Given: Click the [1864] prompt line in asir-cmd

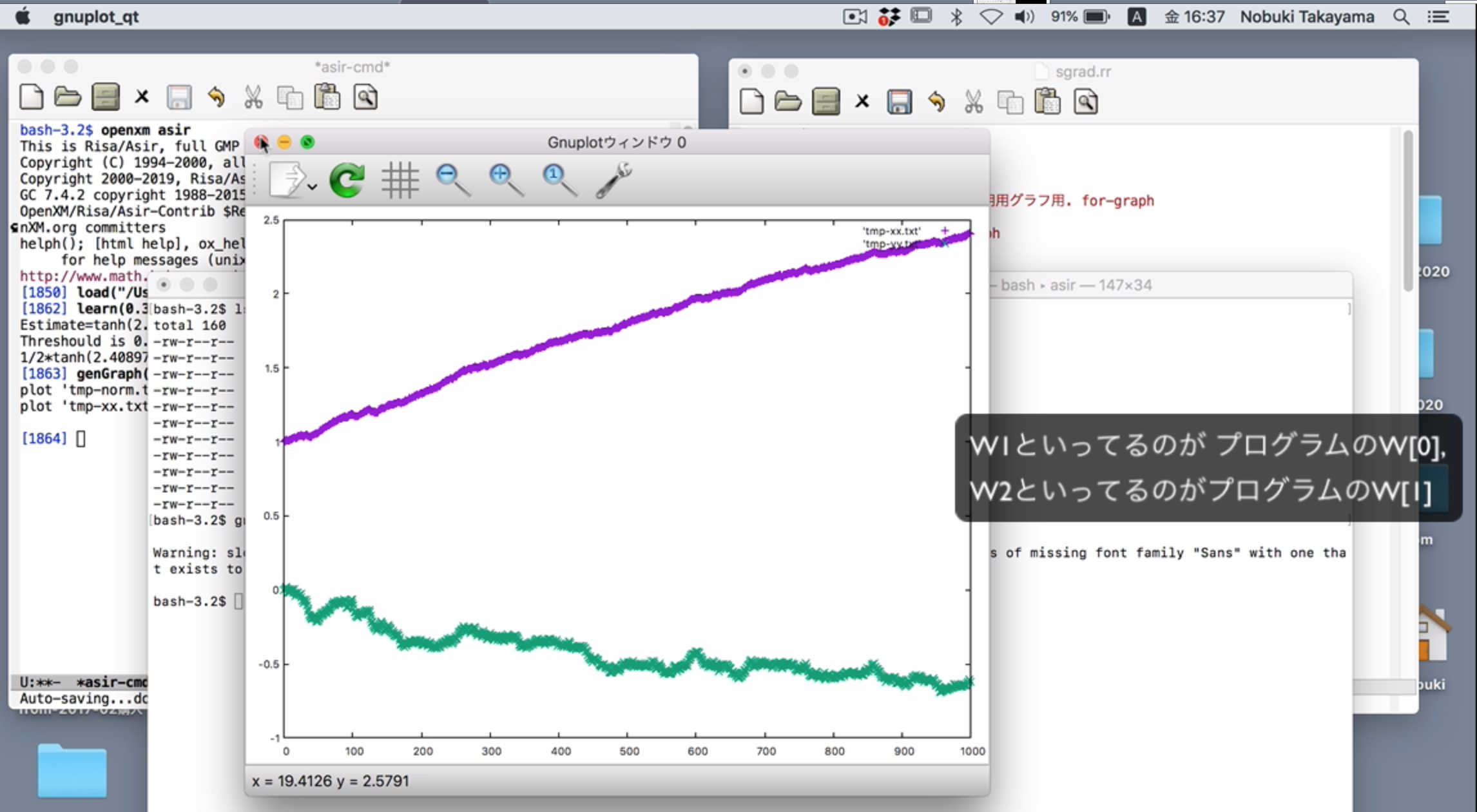Looking at the screenshot, I should [53, 438].
